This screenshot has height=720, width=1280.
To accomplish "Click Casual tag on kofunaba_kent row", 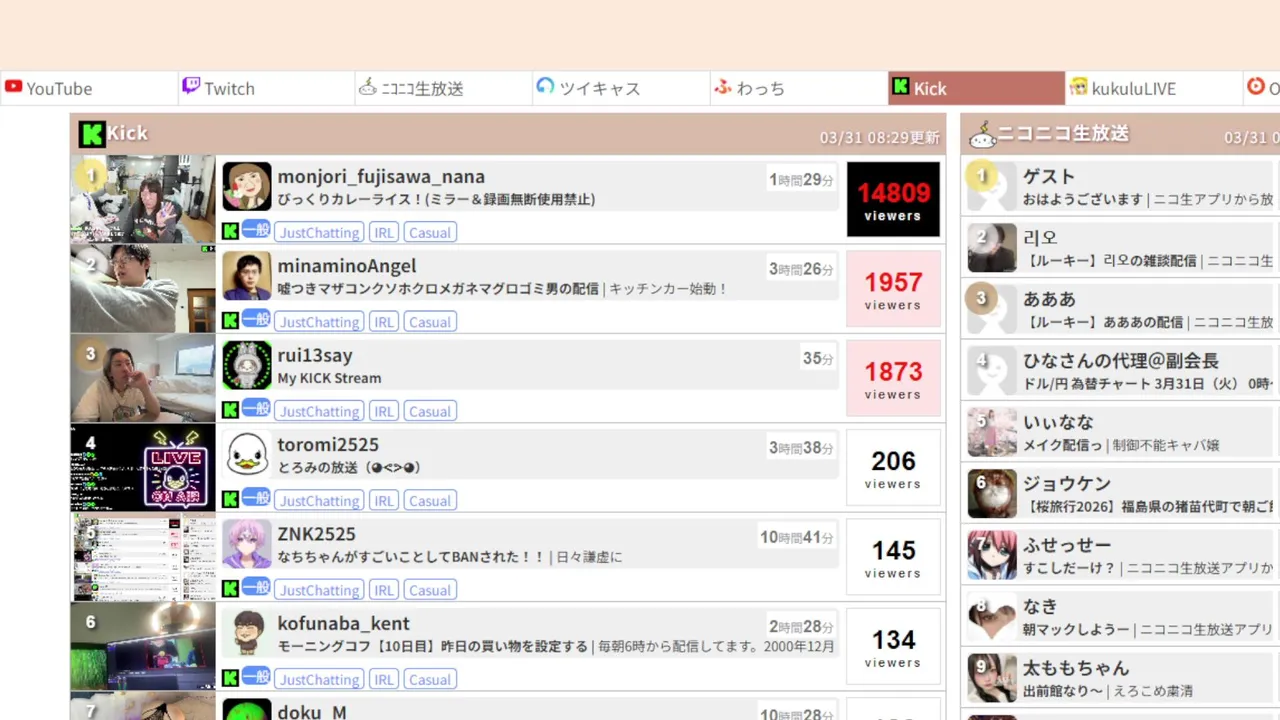I will [x=430, y=679].
